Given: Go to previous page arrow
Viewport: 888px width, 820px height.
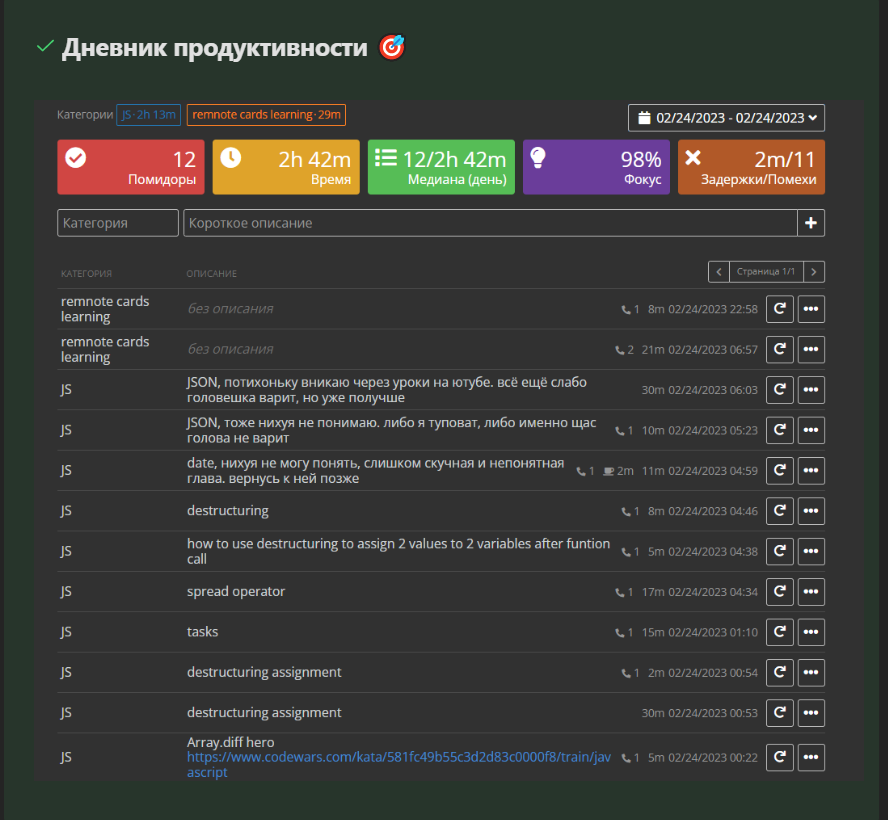Looking at the screenshot, I should 718,271.
